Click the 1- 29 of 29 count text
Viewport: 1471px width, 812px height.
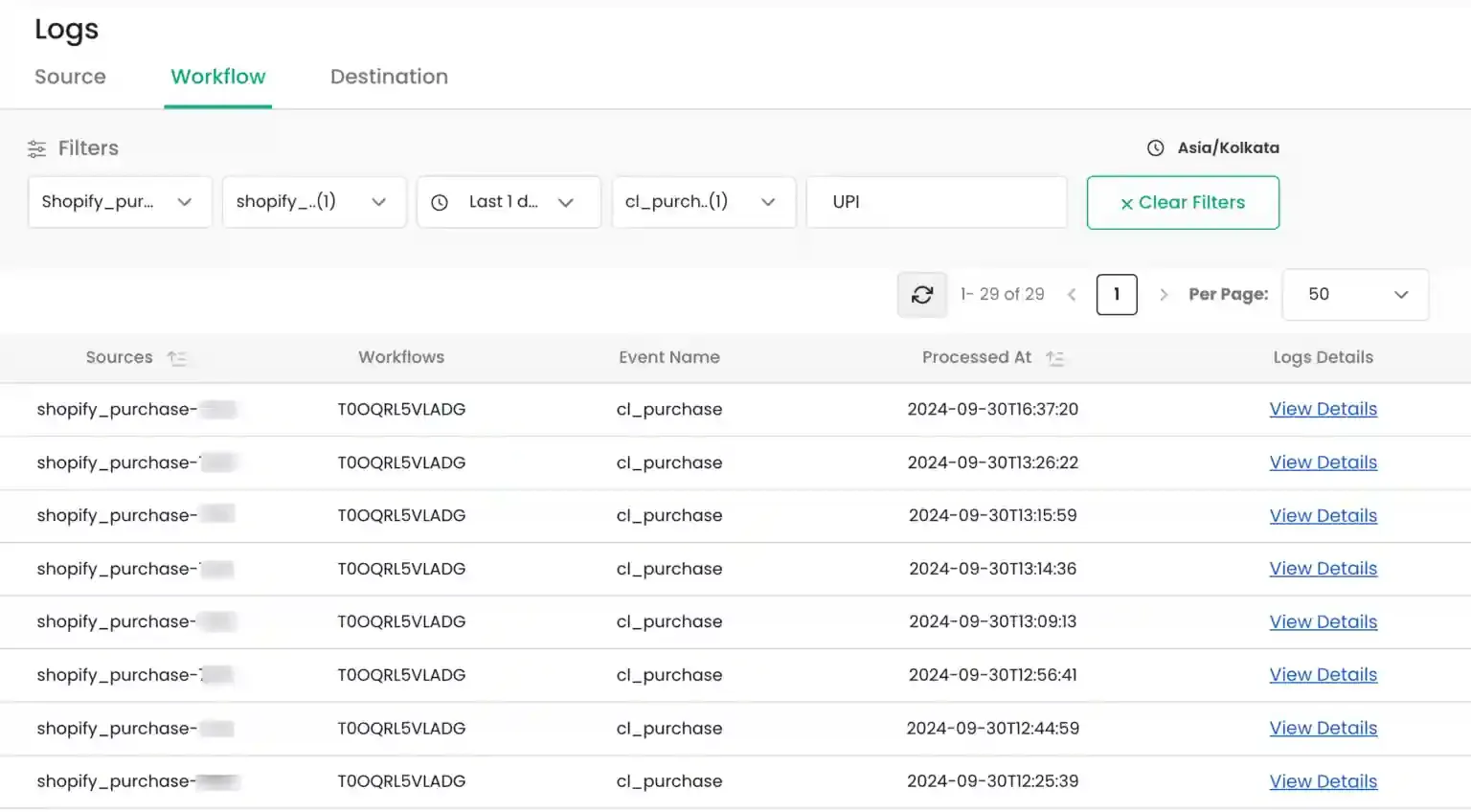tap(1002, 295)
